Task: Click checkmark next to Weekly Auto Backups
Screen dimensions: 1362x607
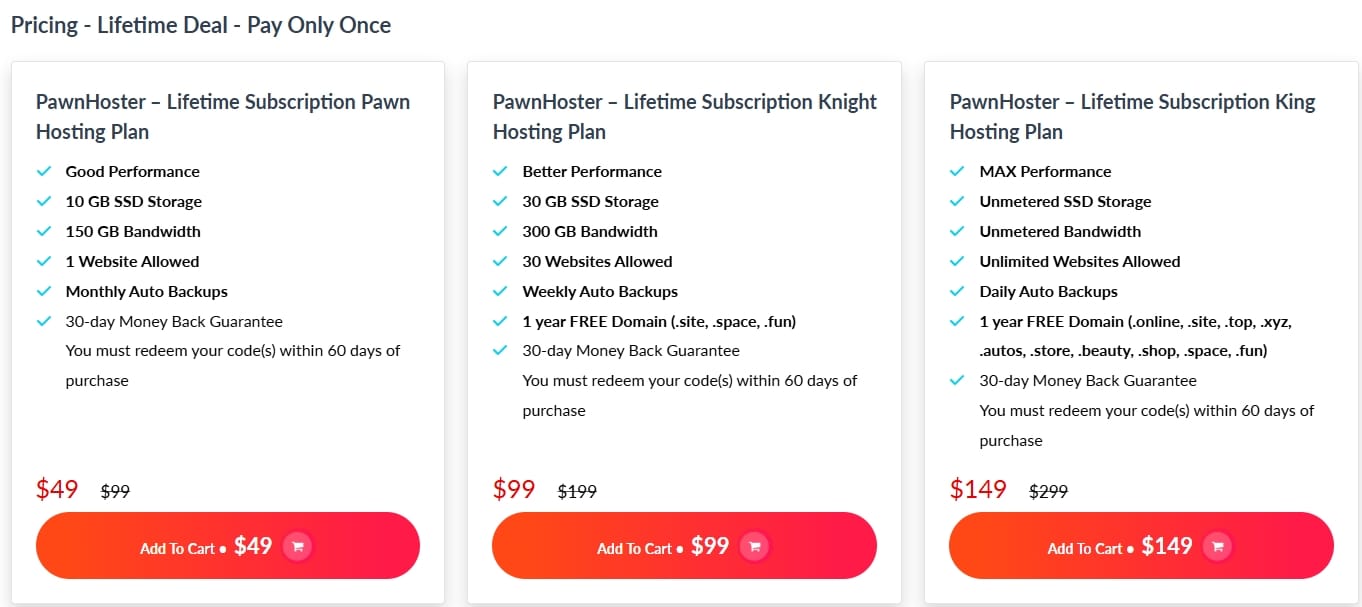Action: [x=501, y=291]
